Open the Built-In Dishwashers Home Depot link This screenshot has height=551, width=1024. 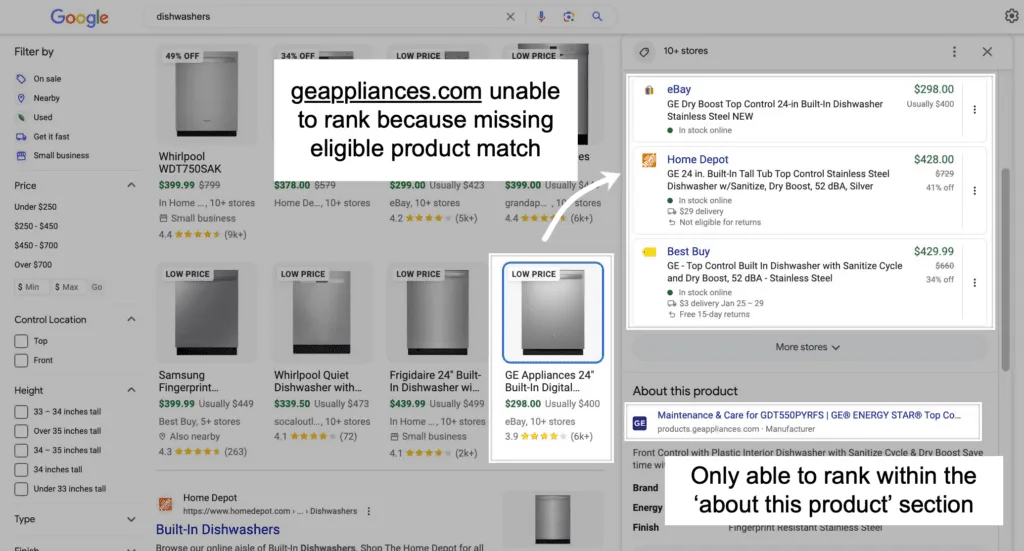[x=217, y=529]
